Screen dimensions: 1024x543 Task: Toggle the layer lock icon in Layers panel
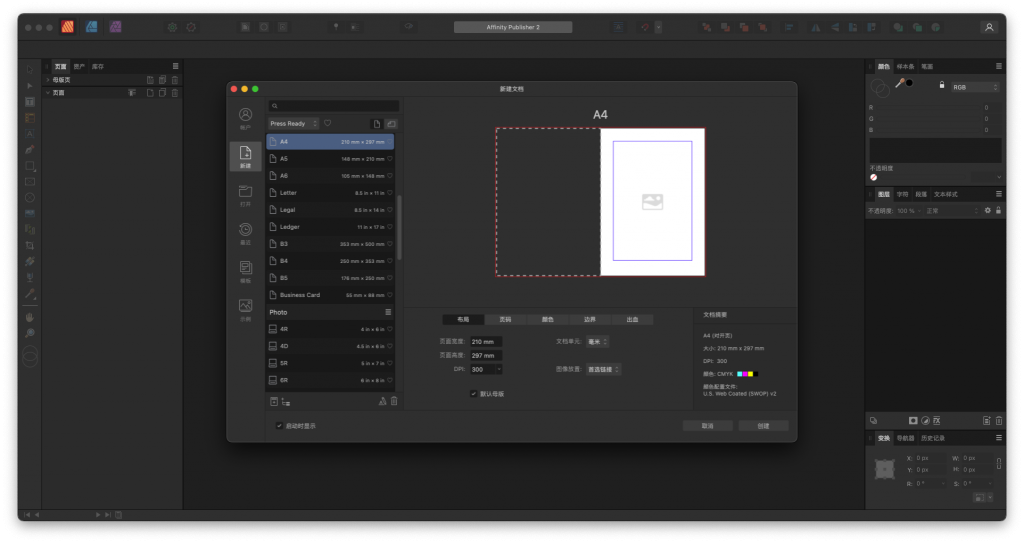click(998, 210)
